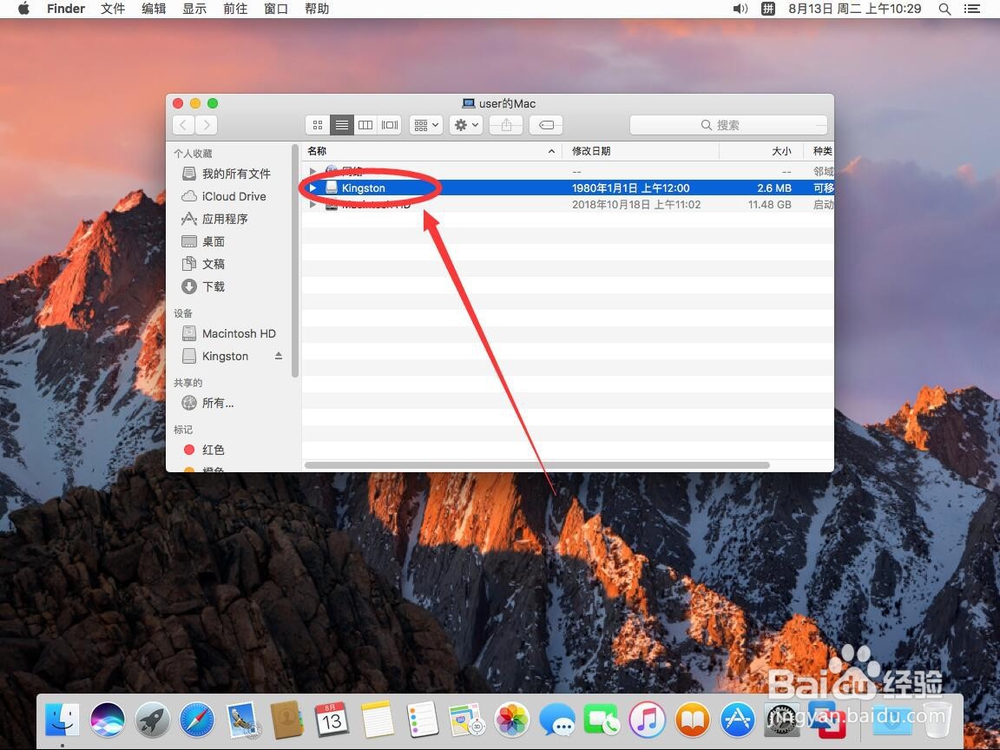Open Spotlight search in menu bar
The height and width of the screenshot is (750, 1000).
pos(945,9)
